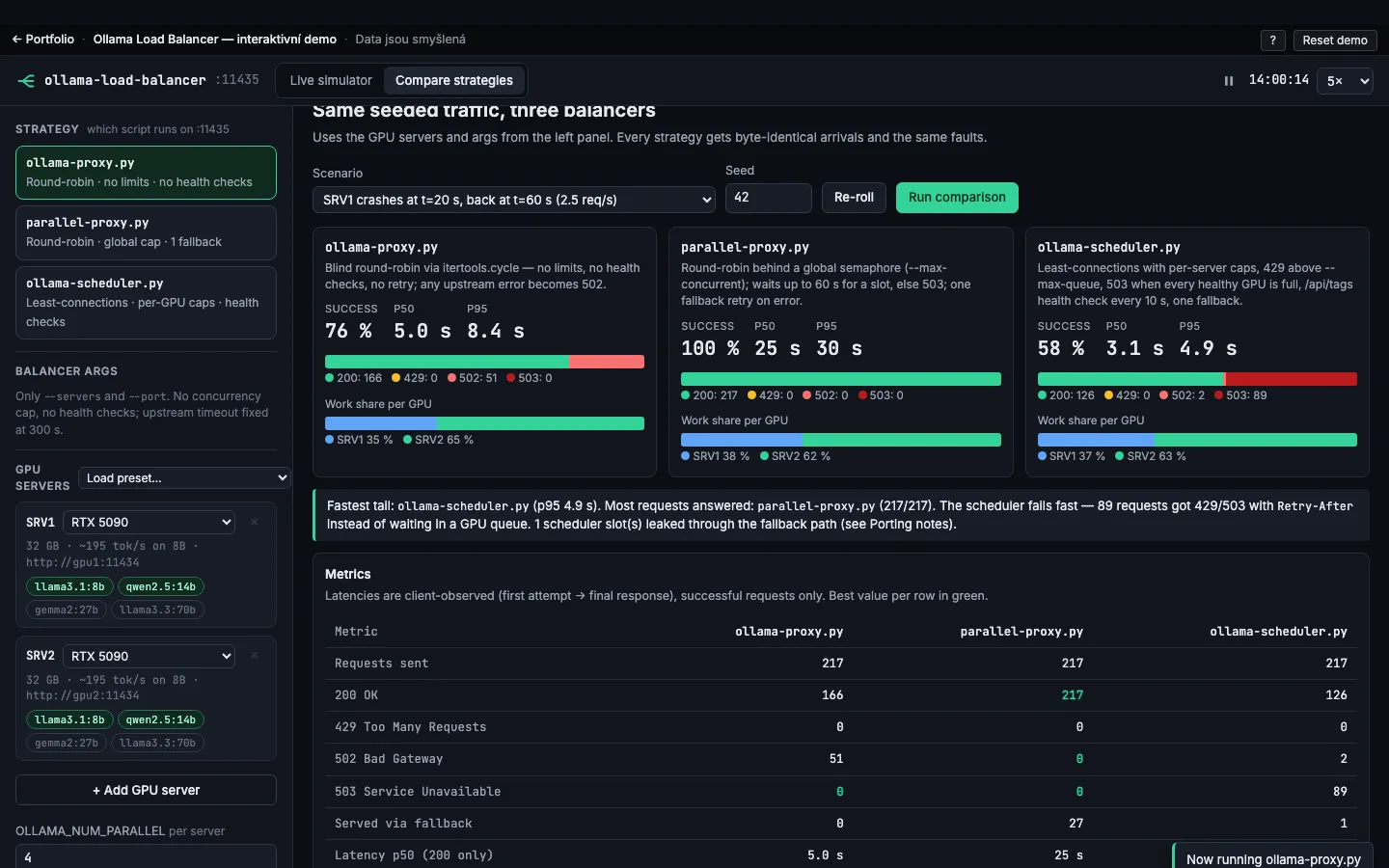Click the "Served via fallback" row label
Viewport: 1389px width, 868px height.
click(x=403, y=824)
